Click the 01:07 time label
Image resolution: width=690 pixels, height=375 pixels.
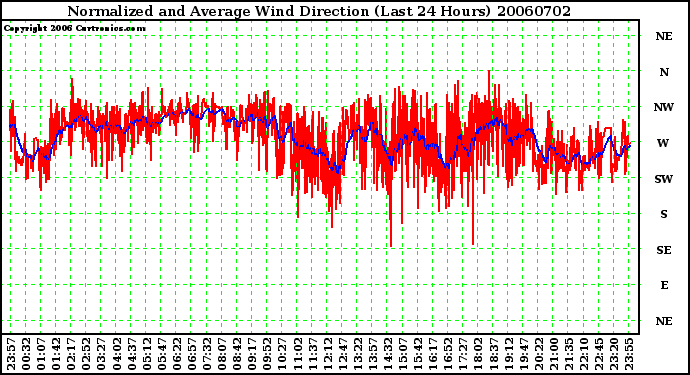pyautogui.click(x=41, y=354)
